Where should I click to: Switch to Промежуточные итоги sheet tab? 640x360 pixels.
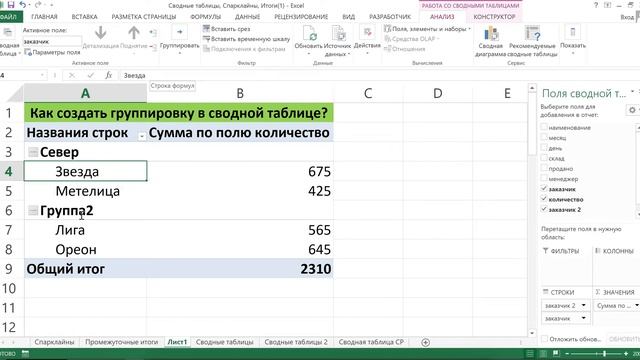click(x=121, y=342)
